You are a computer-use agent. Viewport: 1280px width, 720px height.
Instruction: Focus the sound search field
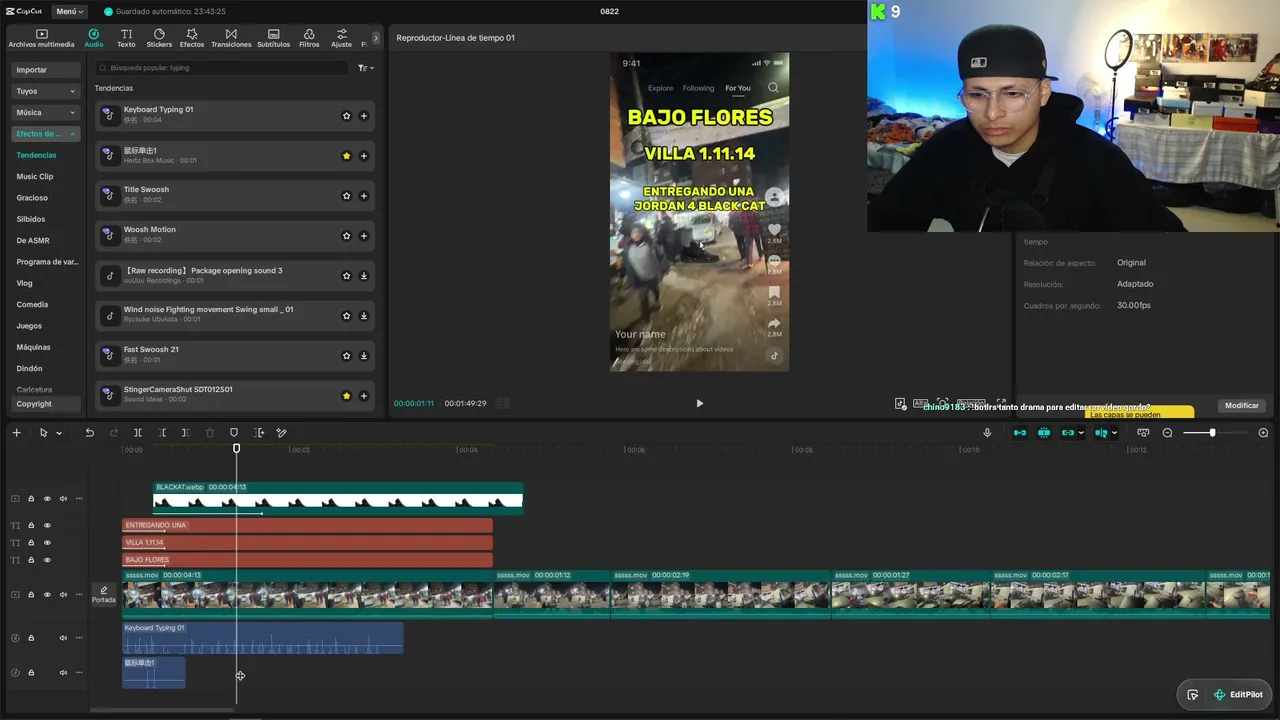coord(220,68)
